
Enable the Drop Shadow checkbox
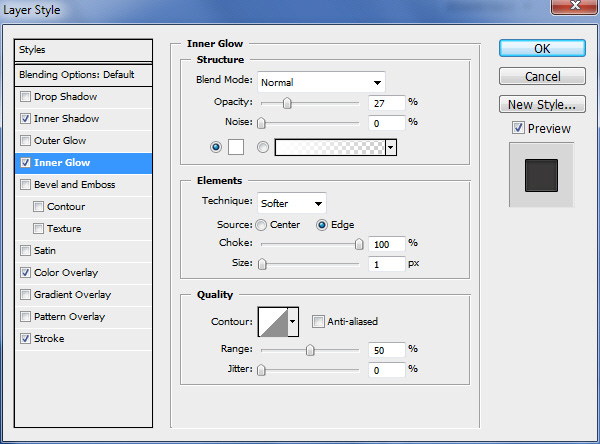[x=25, y=96]
